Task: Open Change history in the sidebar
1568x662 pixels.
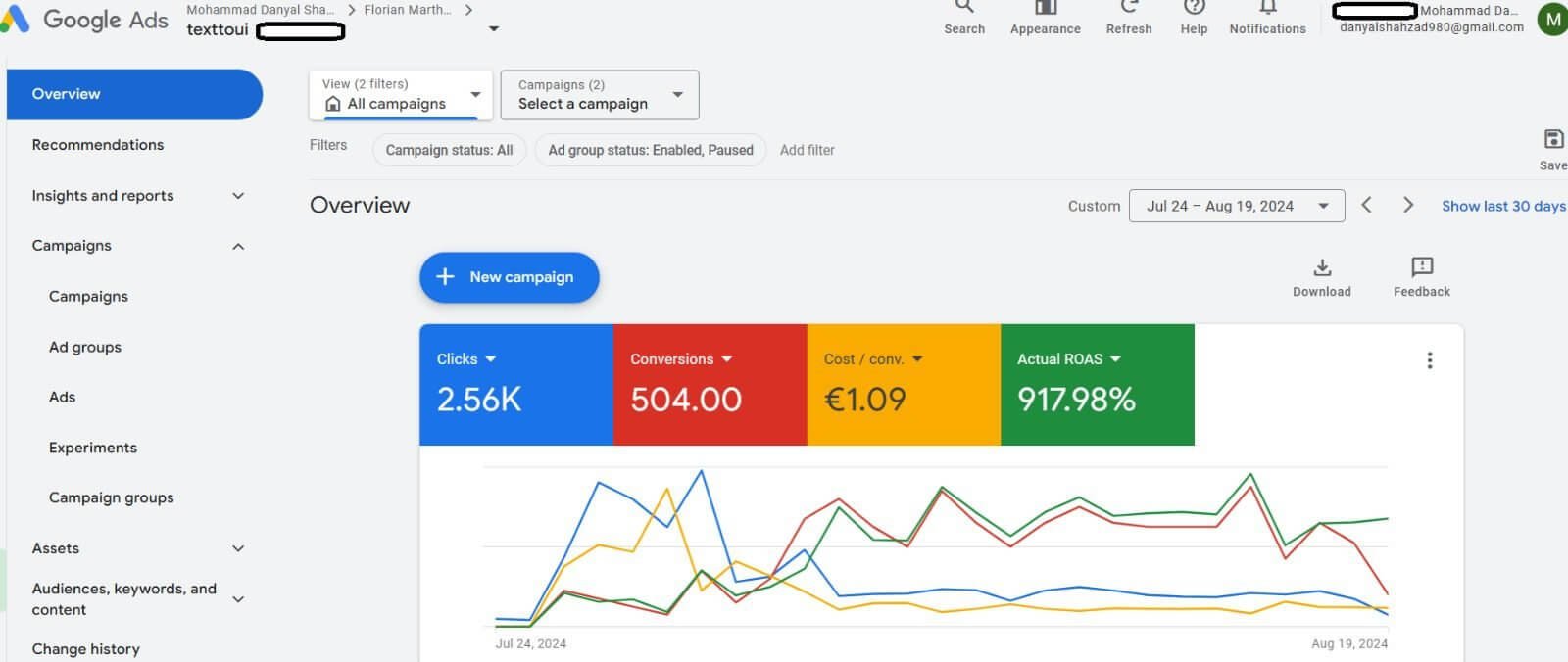Action: [86, 649]
